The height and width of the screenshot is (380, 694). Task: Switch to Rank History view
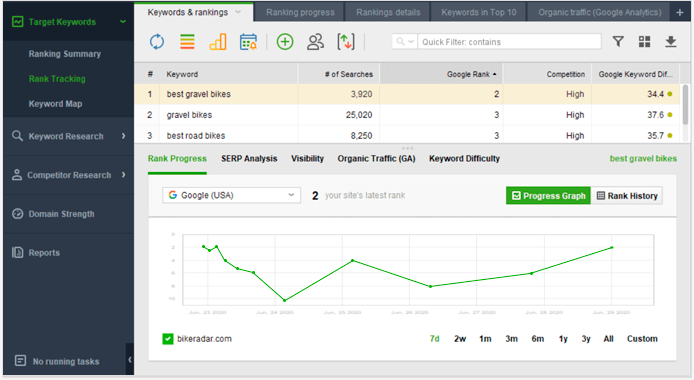[627, 196]
